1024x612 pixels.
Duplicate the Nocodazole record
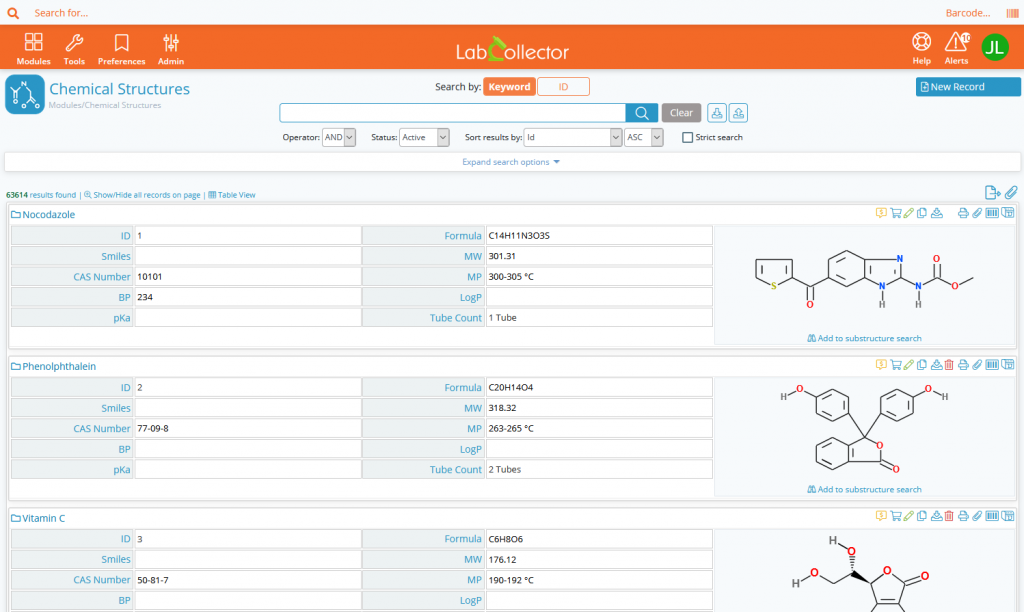921,213
